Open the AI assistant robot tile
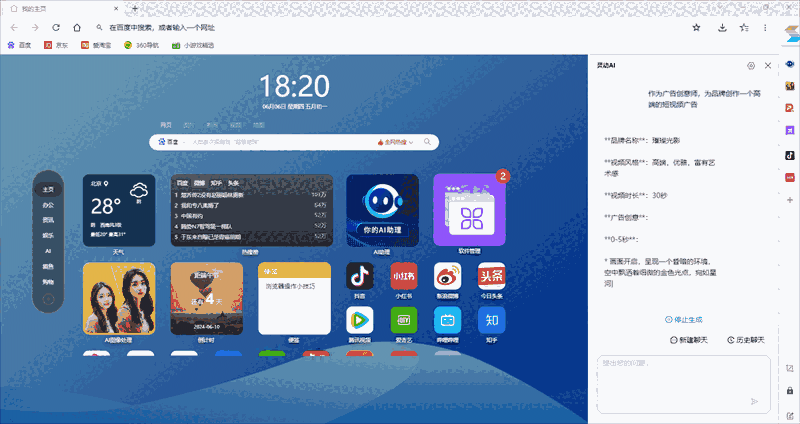The height and width of the screenshot is (424, 800). click(382, 210)
